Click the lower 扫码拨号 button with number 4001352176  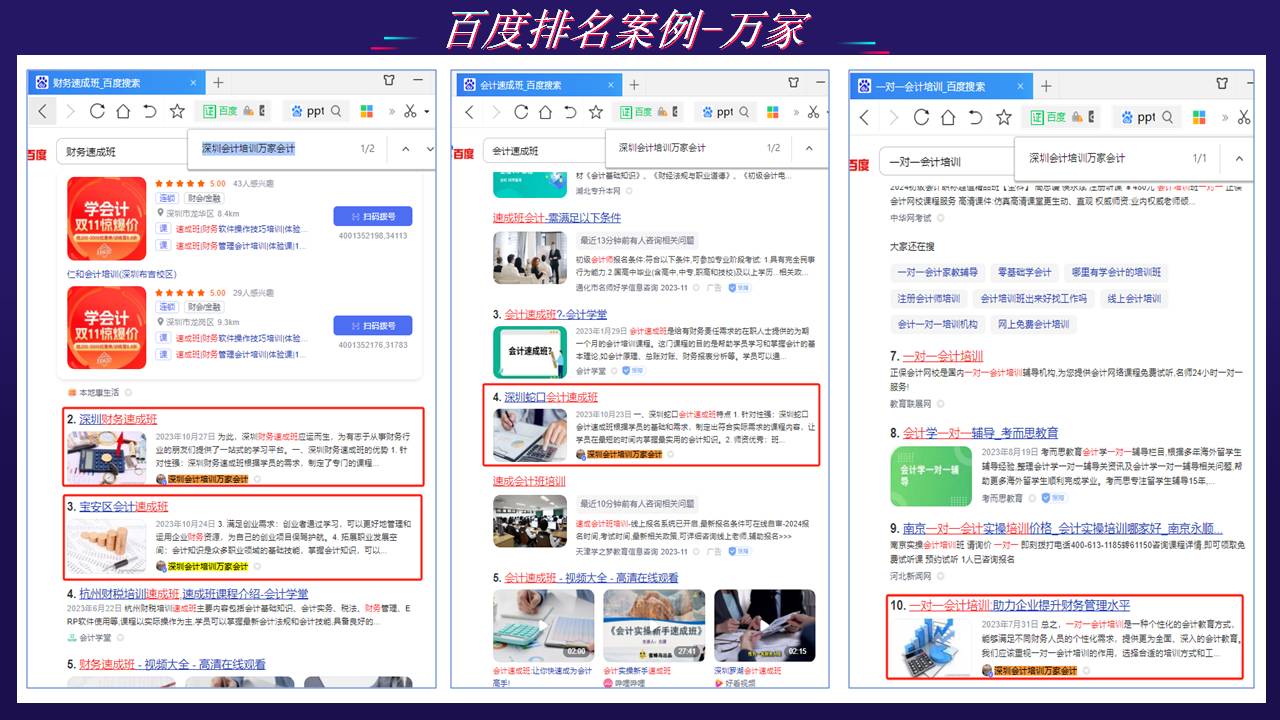click(372, 325)
